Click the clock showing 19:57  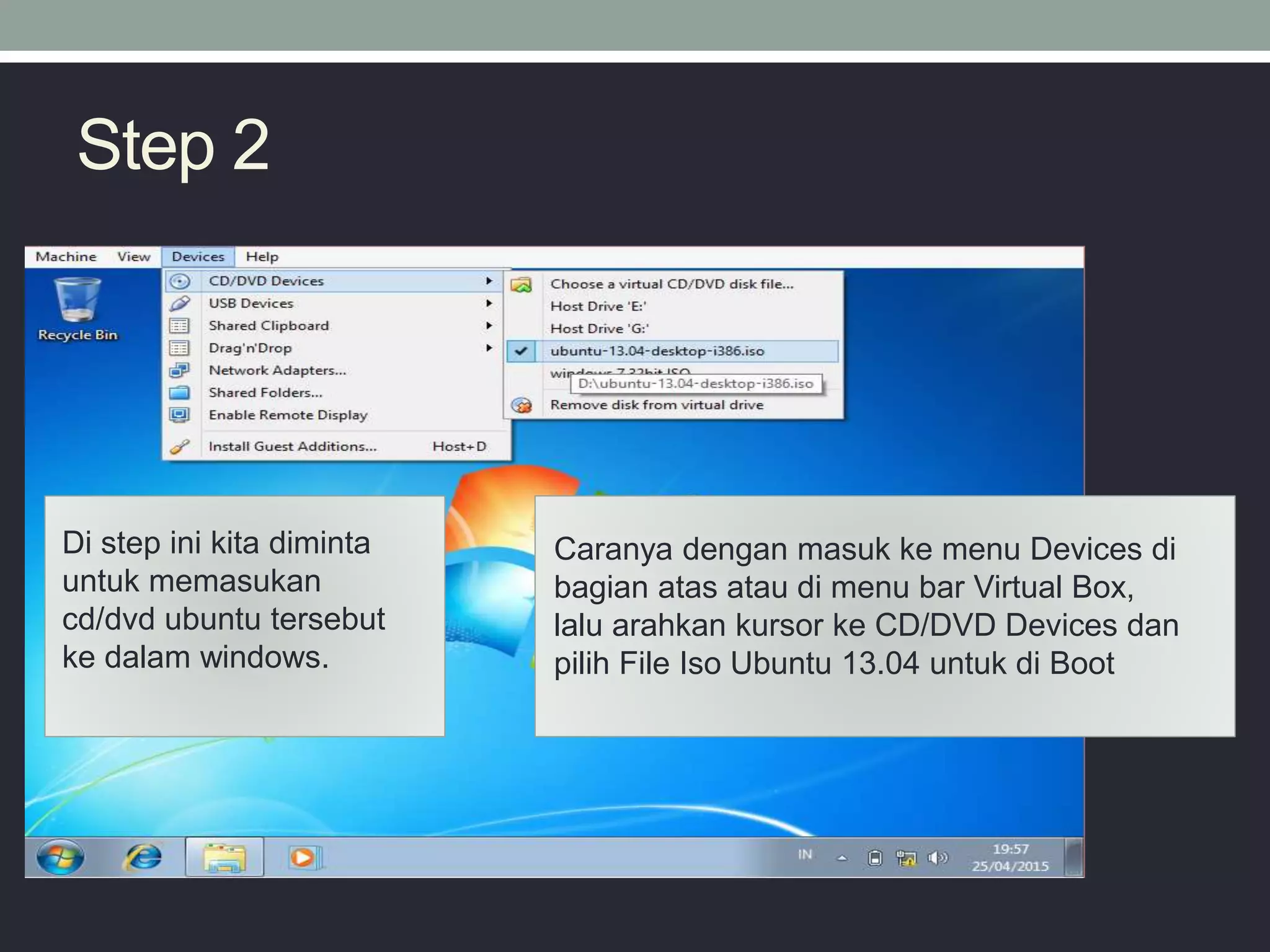pos(1010,858)
